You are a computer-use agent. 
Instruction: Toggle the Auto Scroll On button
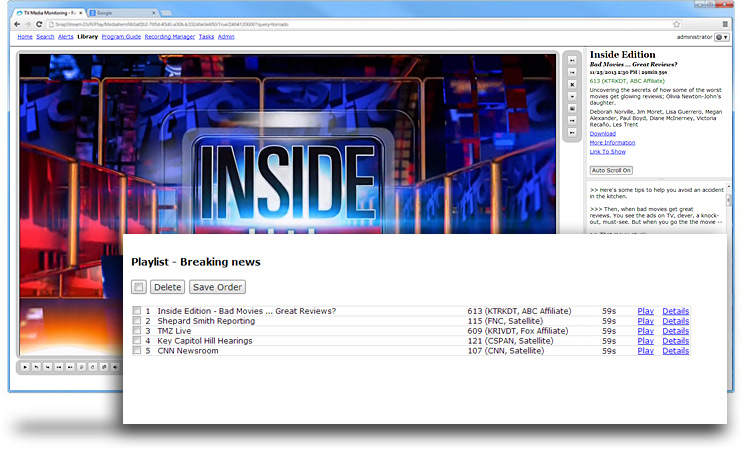(611, 170)
